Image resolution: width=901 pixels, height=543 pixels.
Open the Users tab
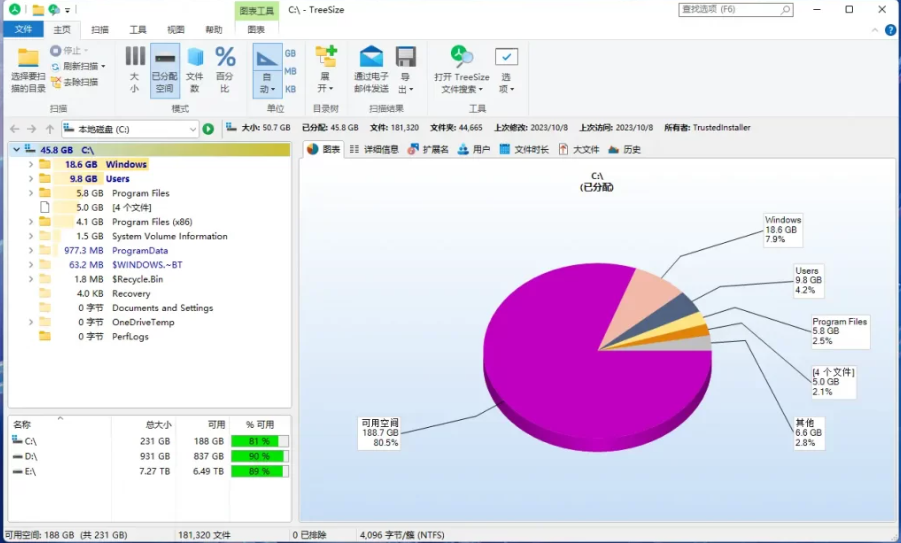click(473, 149)
